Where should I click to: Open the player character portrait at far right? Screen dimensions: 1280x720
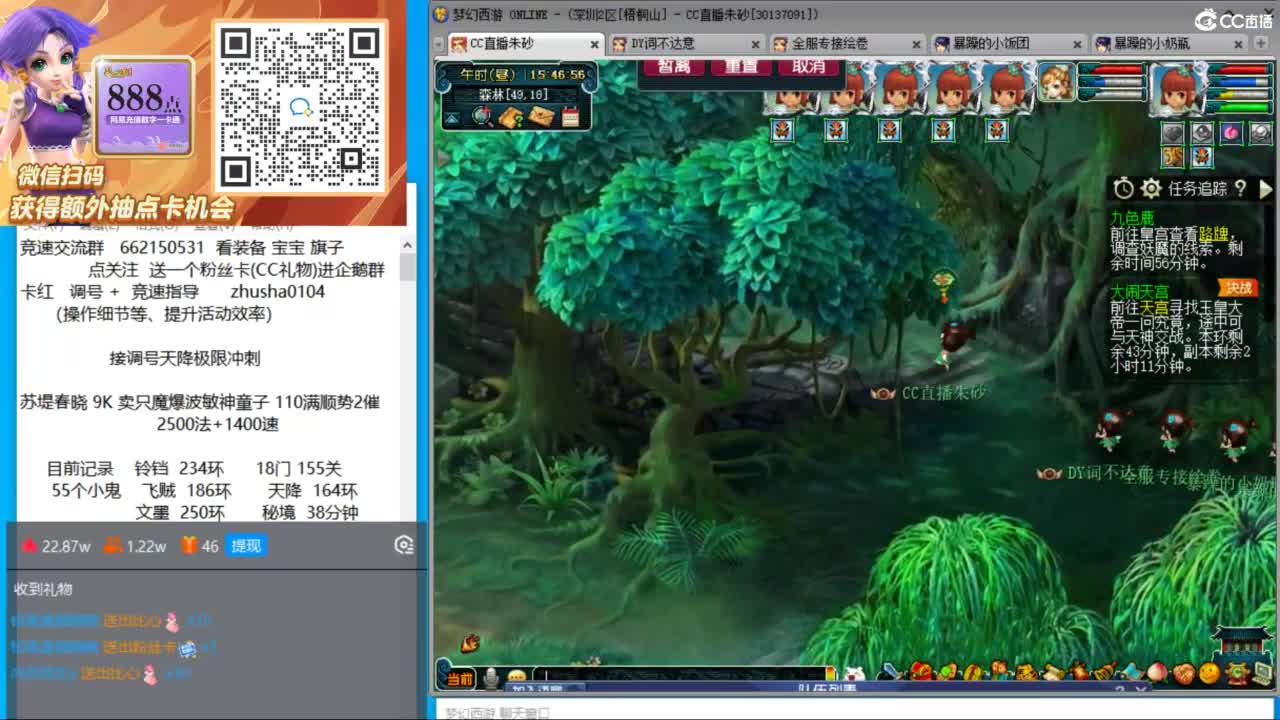coord(1177,88)
